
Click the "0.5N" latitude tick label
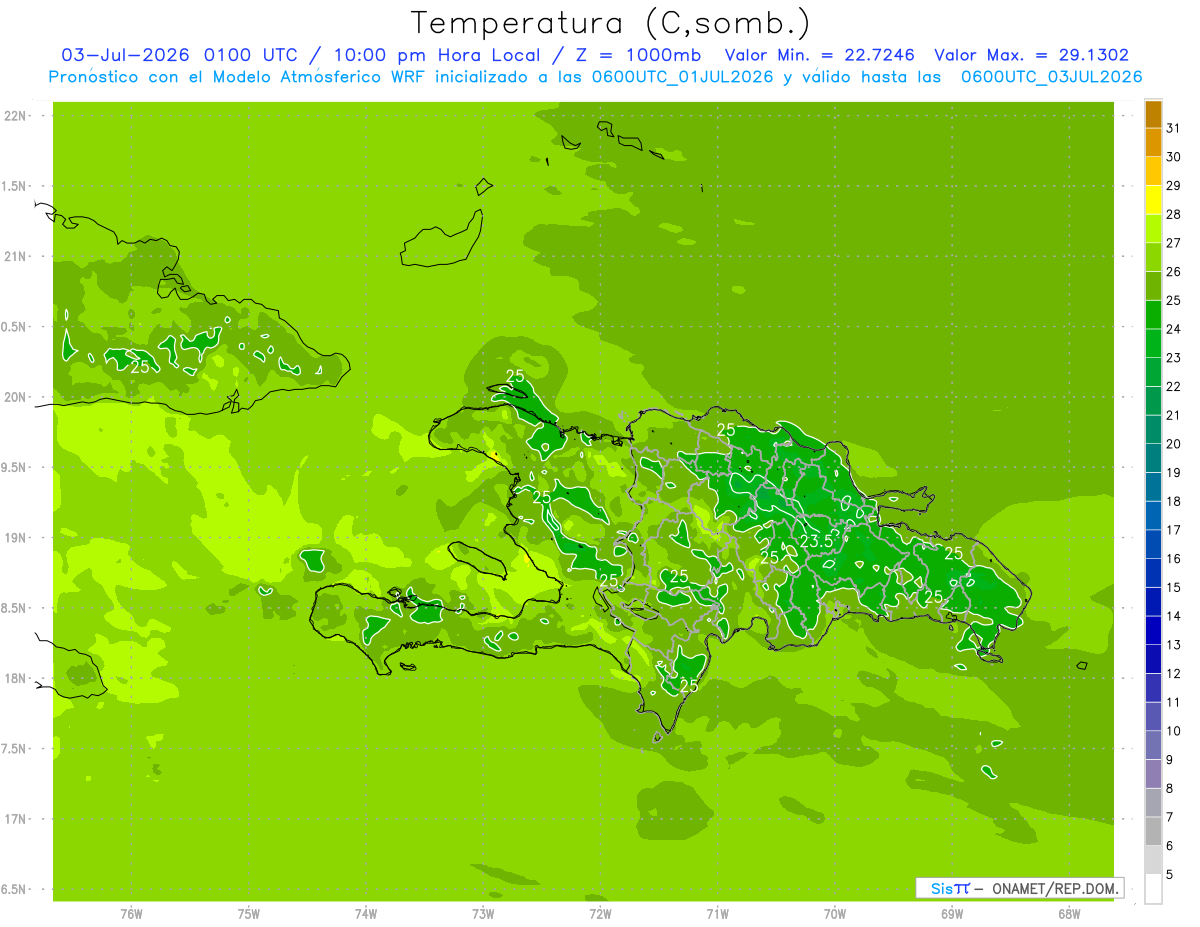(15, 327)
